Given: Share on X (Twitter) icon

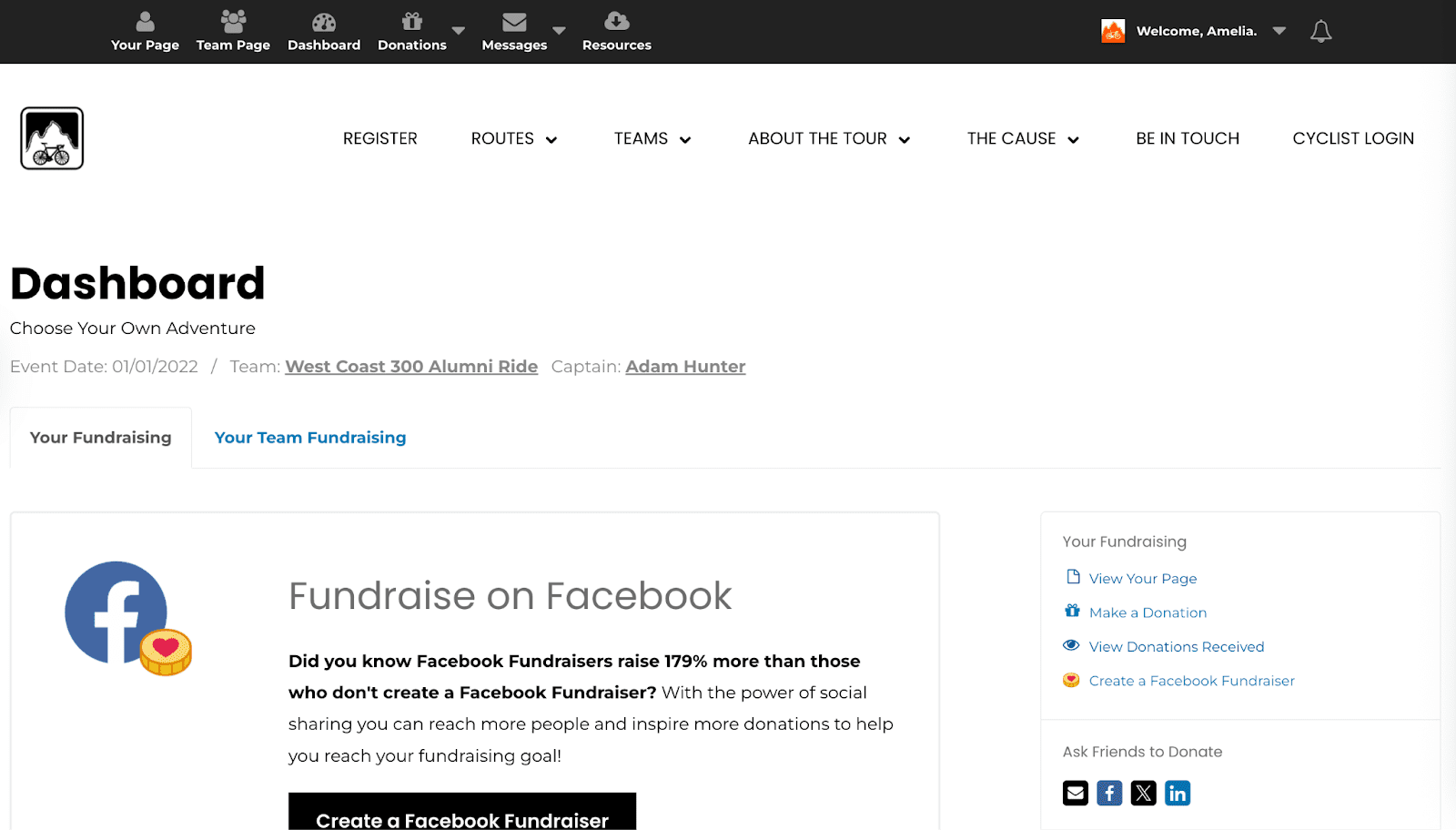Looking at the screenshot, I should [1143, 794].
